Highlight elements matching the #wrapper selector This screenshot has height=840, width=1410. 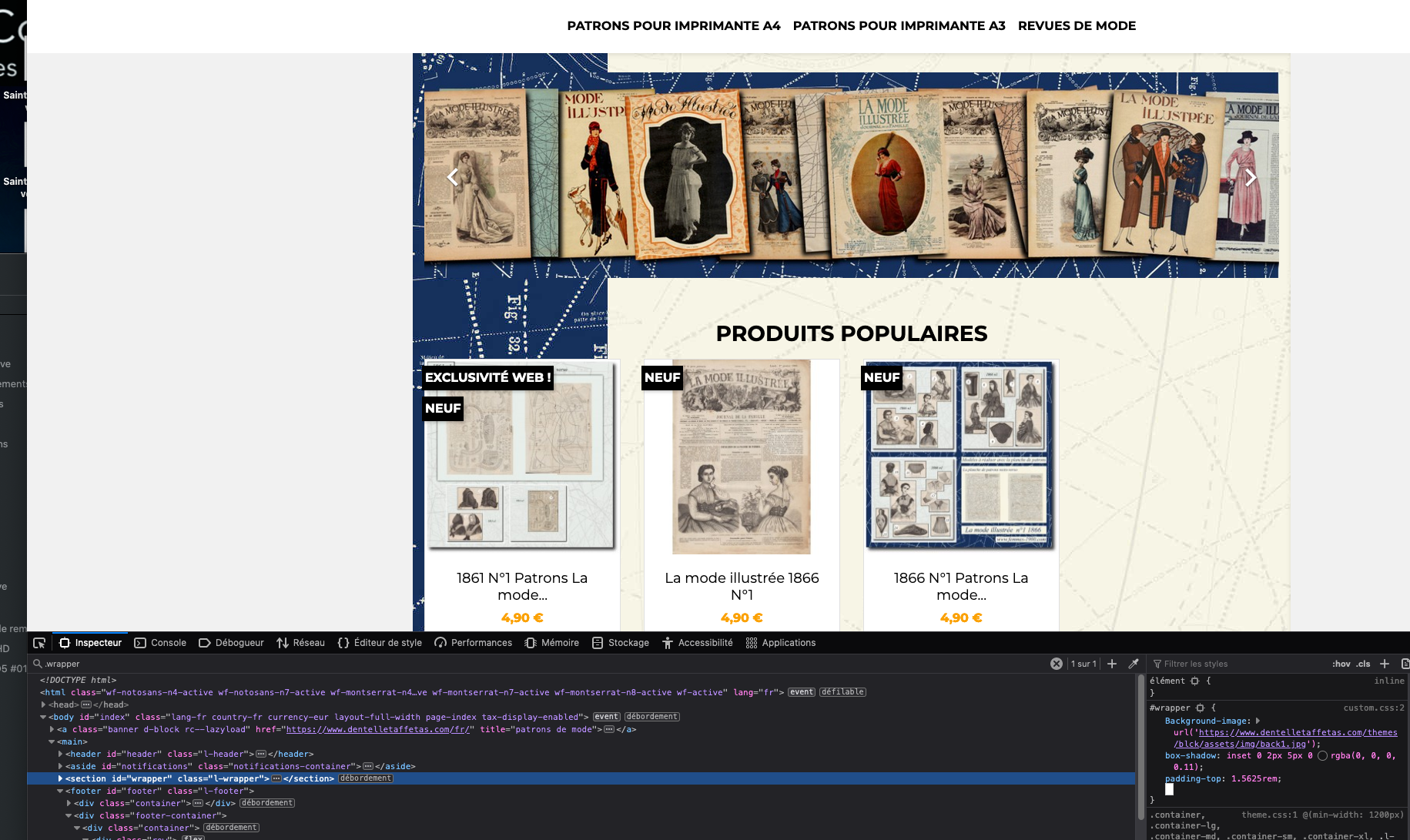1200,708
